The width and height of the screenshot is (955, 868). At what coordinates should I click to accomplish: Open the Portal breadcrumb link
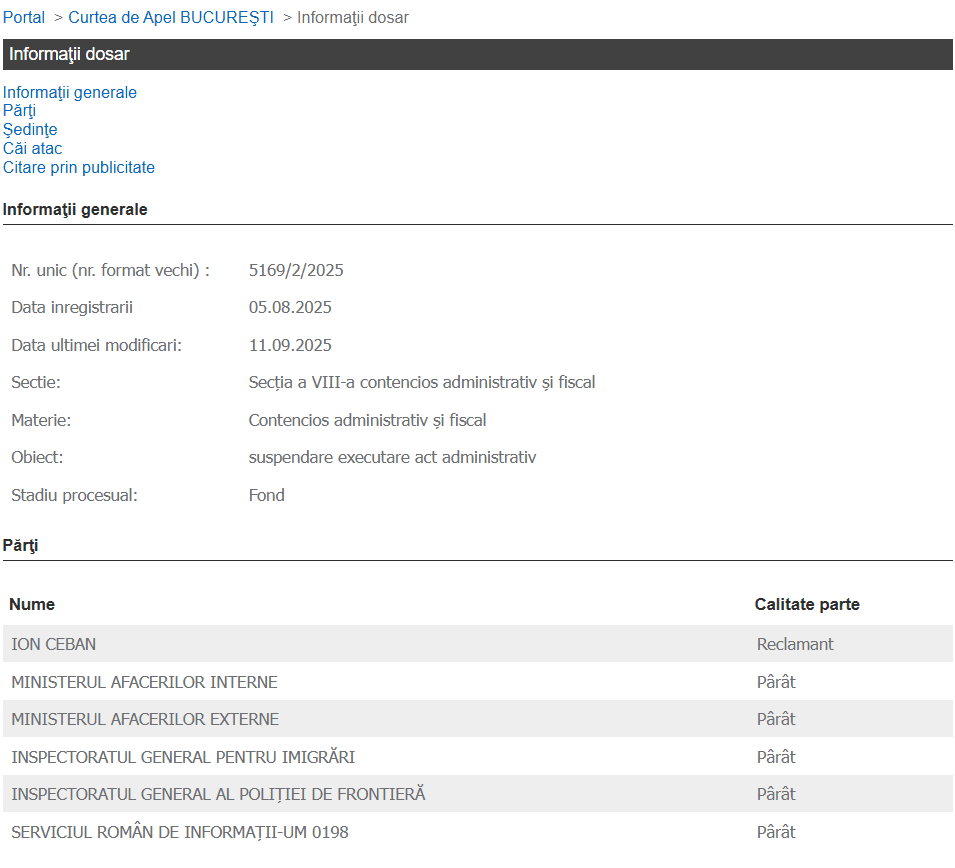point(24,18)
